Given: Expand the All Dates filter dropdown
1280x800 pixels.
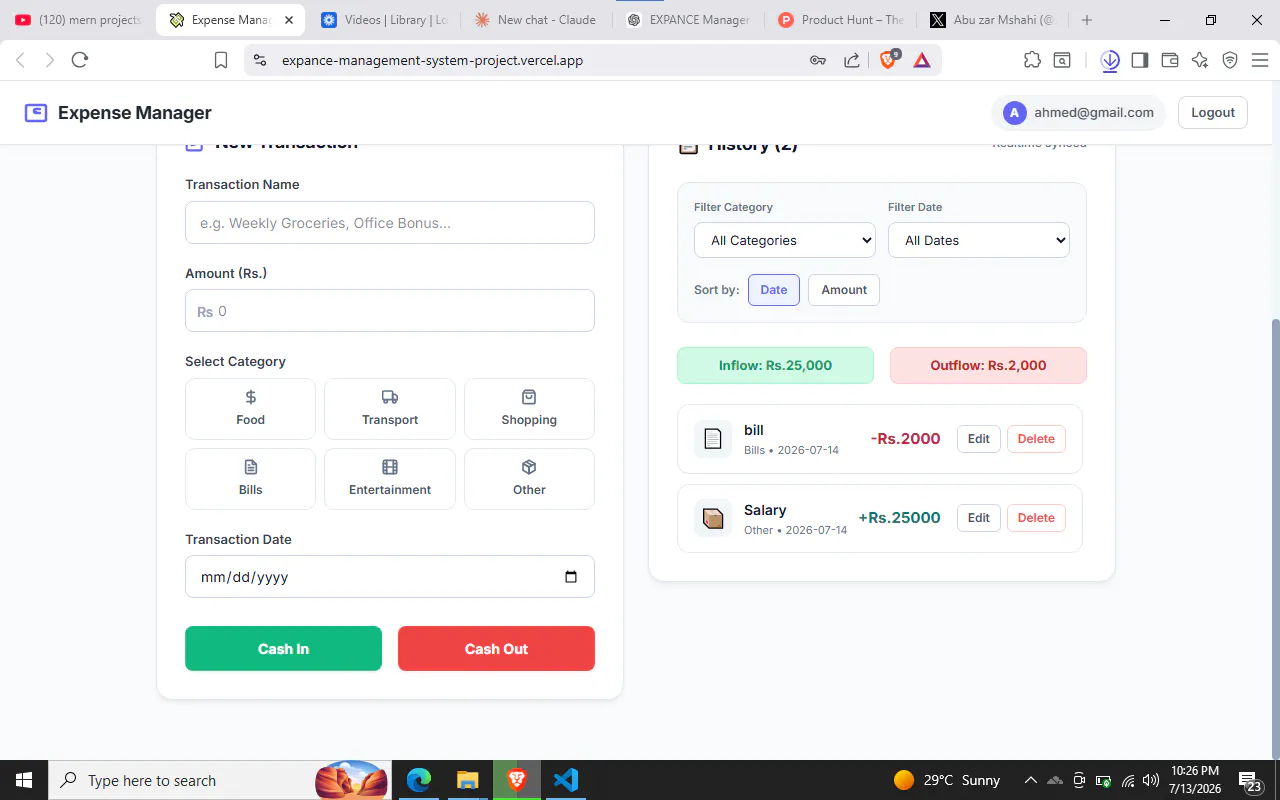Looking at the screenshot, I should pos(979,240).
